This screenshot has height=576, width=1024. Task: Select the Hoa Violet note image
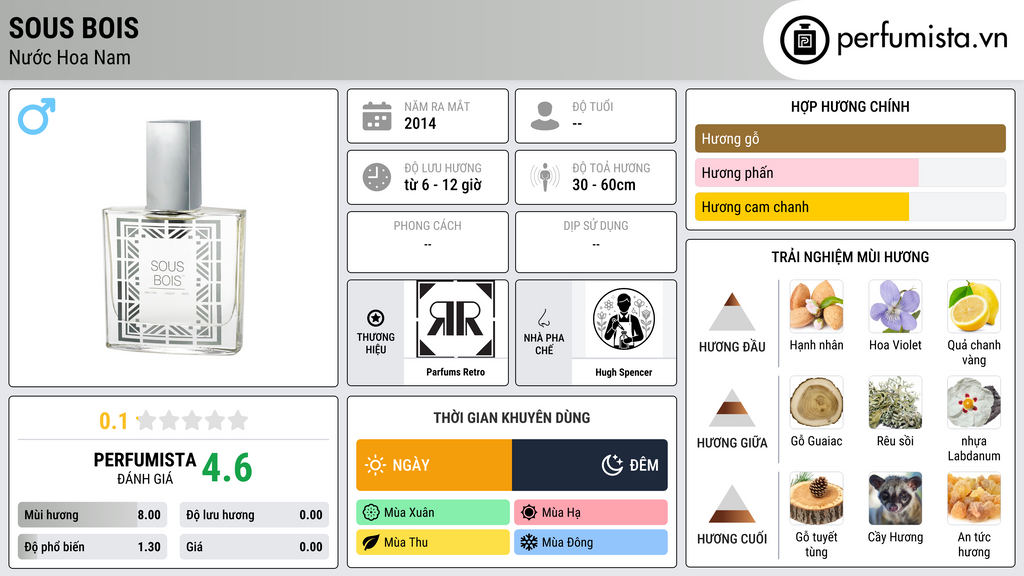[895, 306]
